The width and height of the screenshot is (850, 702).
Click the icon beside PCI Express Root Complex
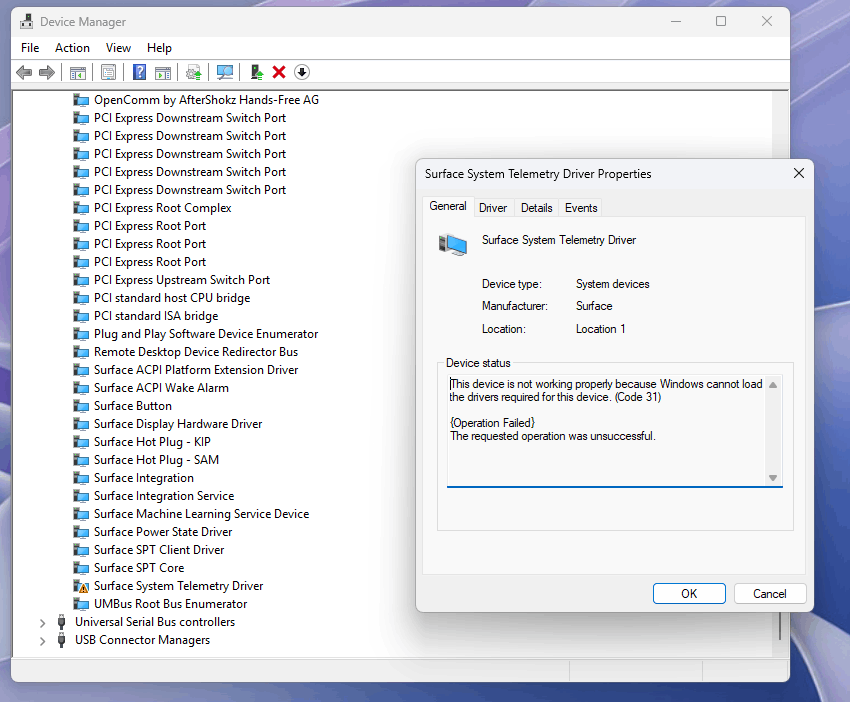(x=81, y=208)
